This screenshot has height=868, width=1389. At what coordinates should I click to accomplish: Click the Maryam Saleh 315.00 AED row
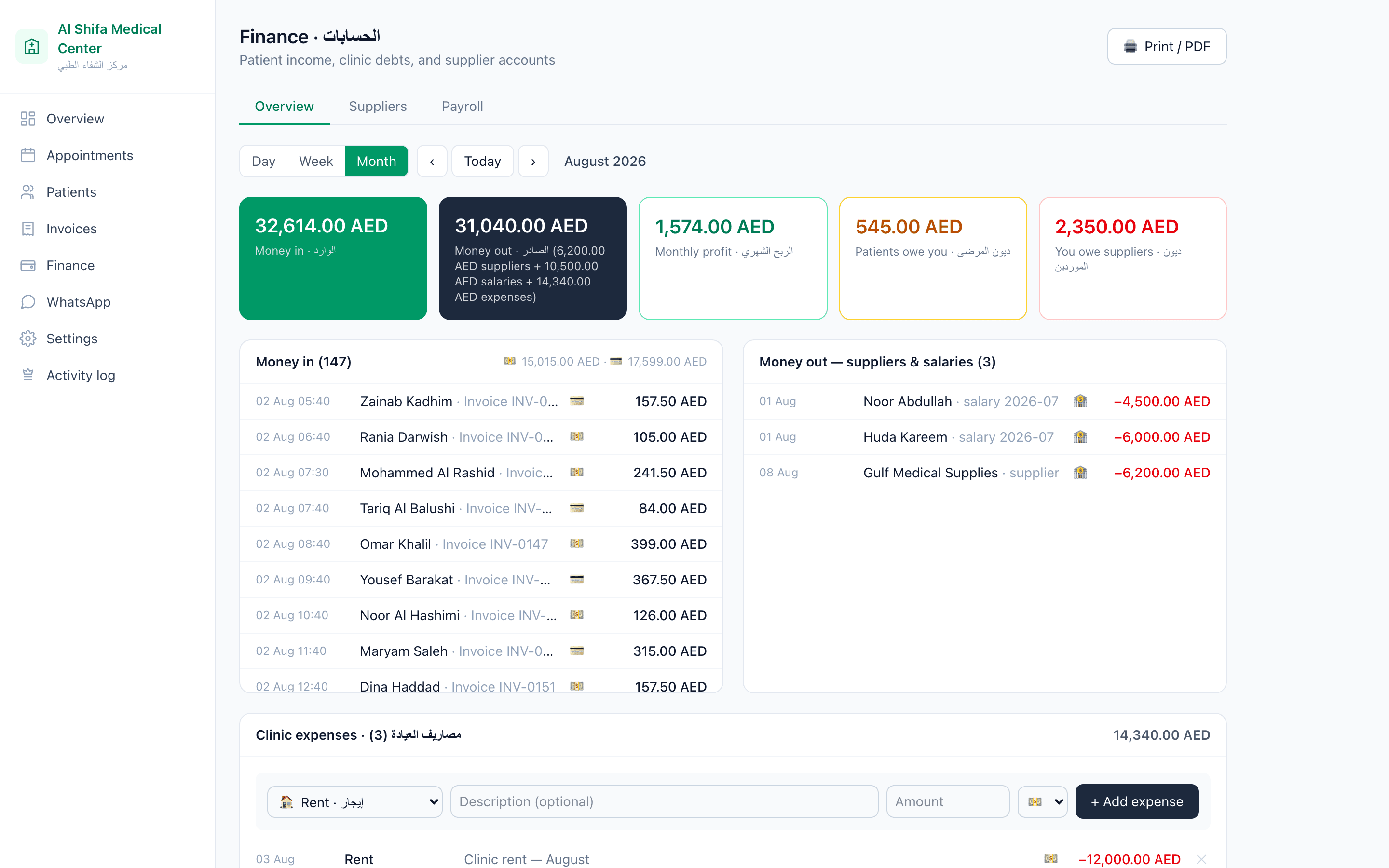tap(481, 651)
